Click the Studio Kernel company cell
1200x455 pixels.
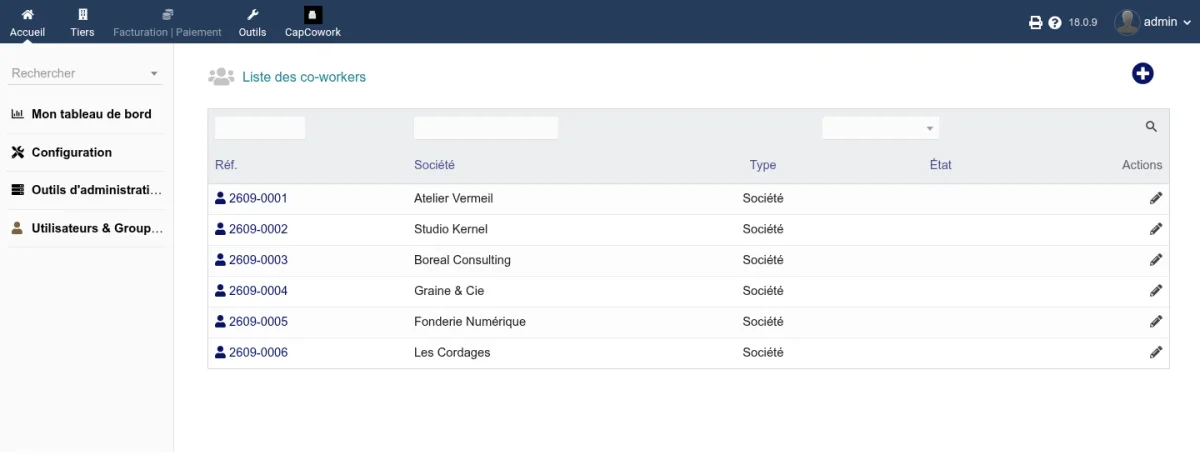[450, 229]
